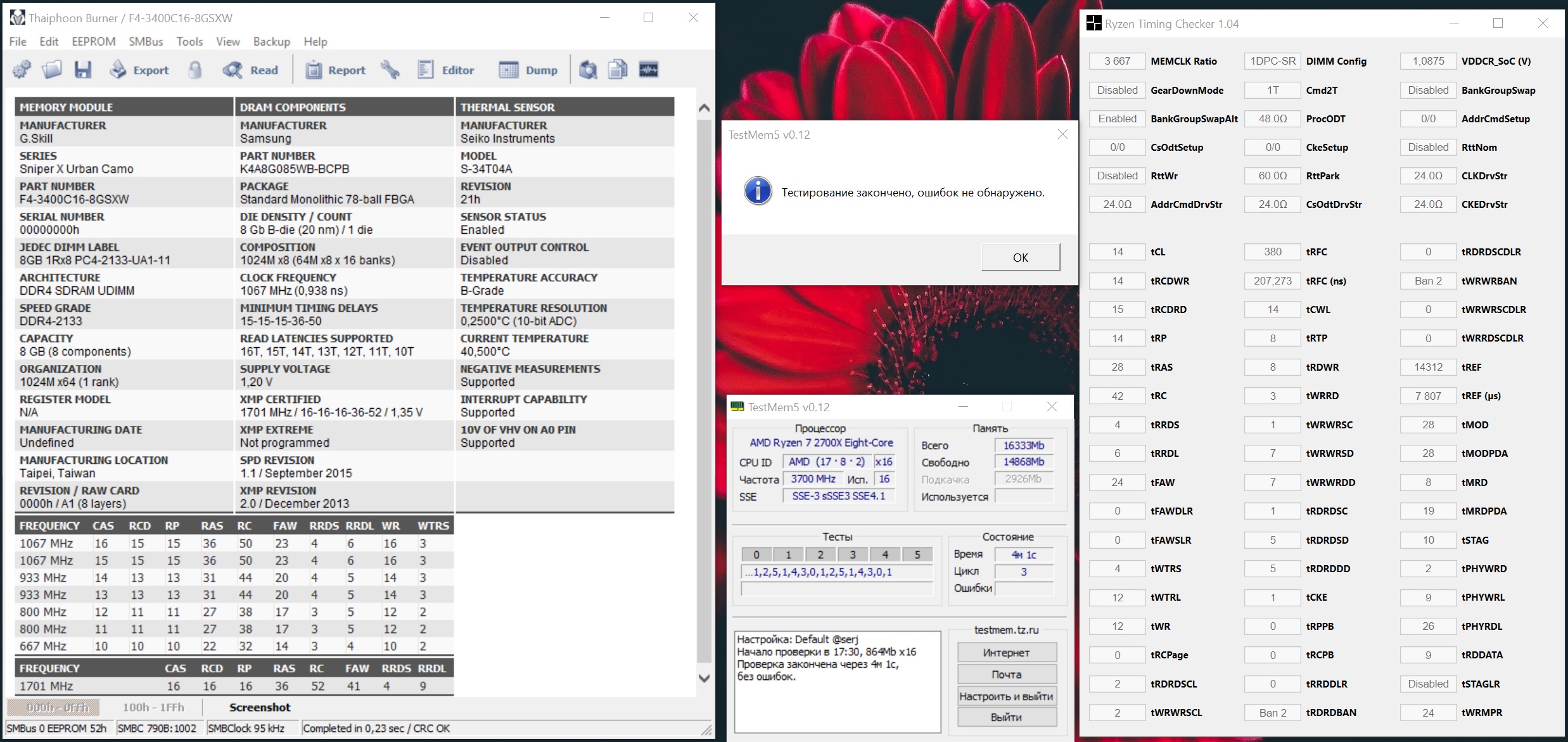
Task: Click the padlock write-protection icon
Action: point(195,70)
